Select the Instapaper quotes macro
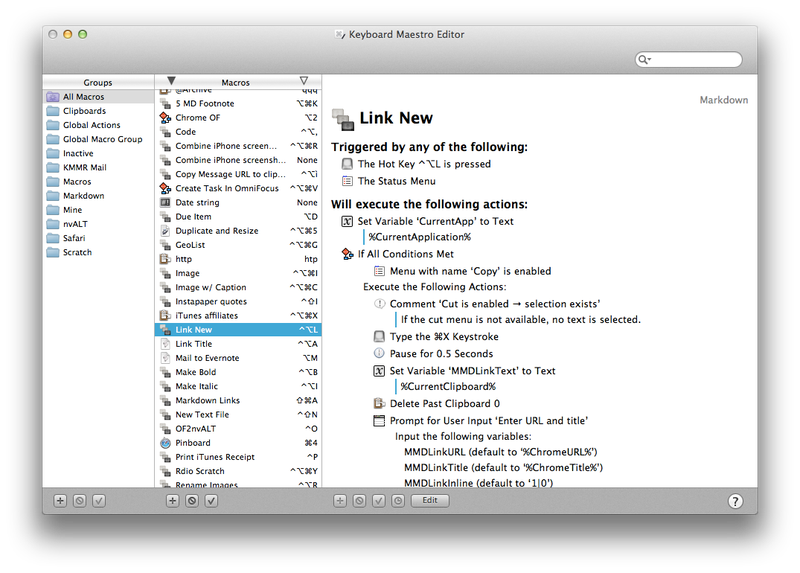This screenshot has width=800, height=573. (238, 302)
